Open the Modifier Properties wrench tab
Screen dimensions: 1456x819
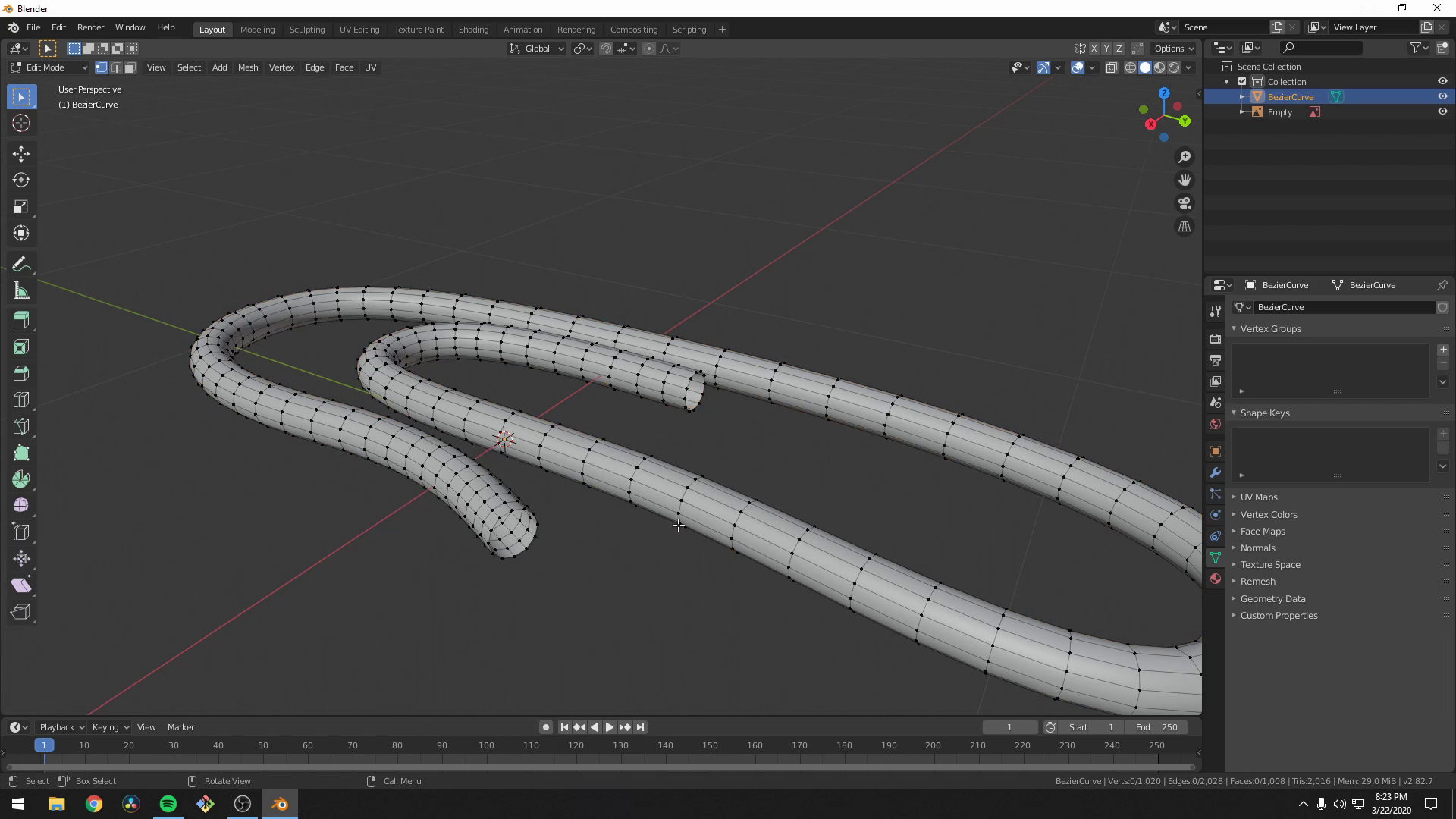1216,472
